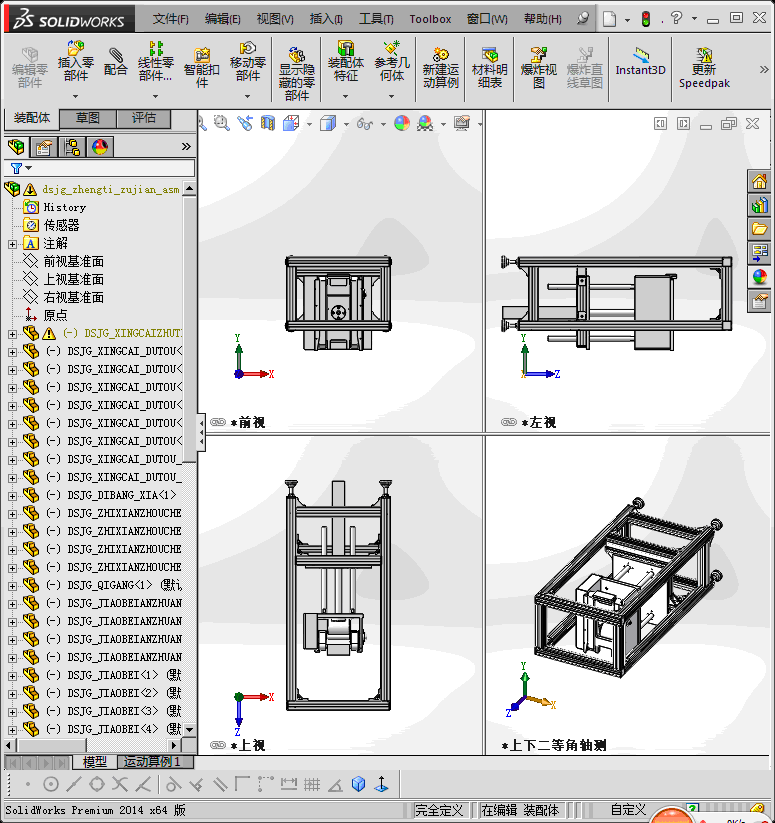Click the Instant3D toolbar icon
This screenshot has width=775, height=823.
pyautogui.click(x=640, y=62)
